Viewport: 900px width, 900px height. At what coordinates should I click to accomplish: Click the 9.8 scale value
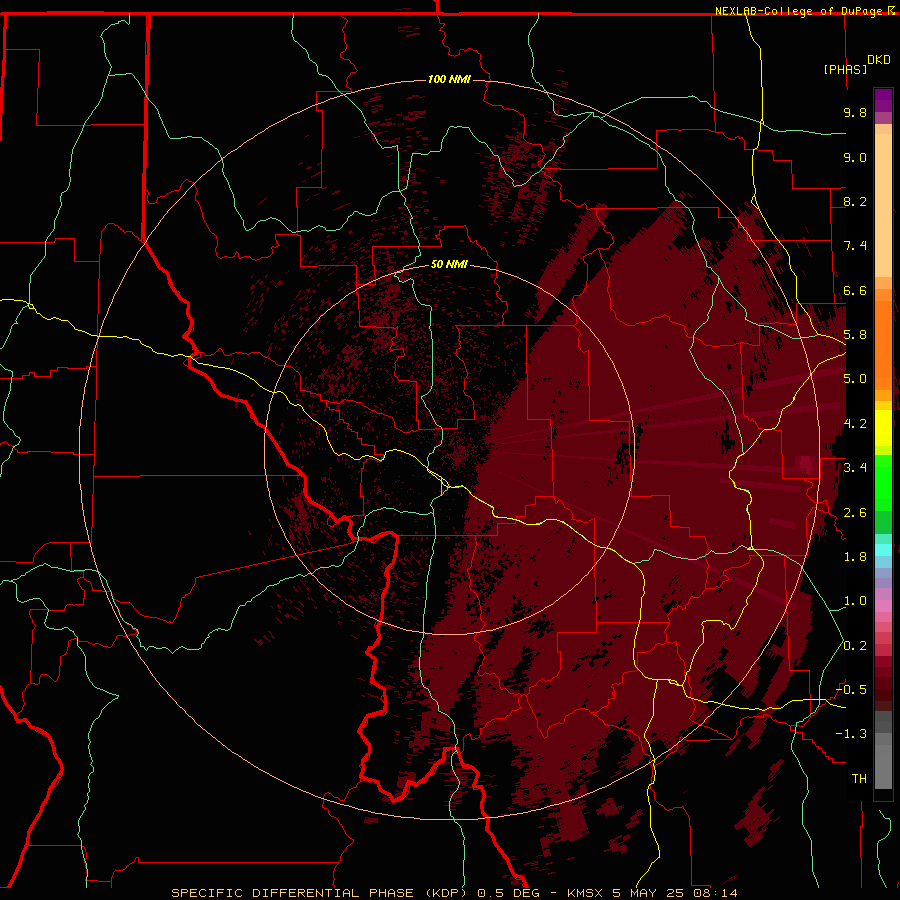[x=855, y=112]
